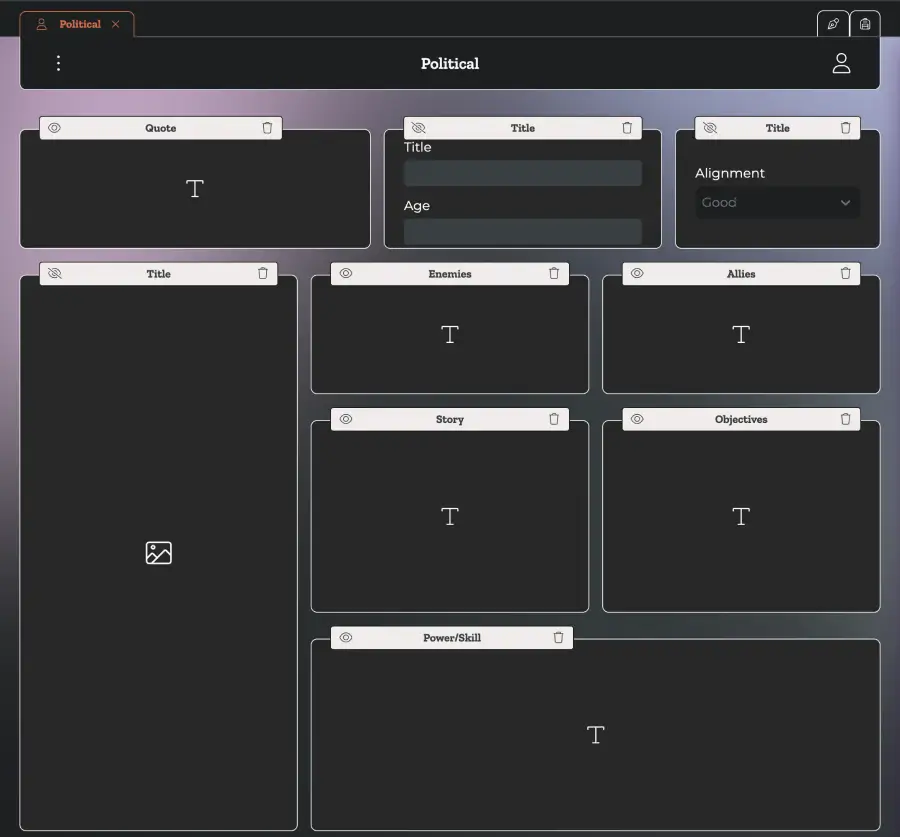Viewport: 900px width, 837px height.
Task: Delete the Objectives panel
Action: click(x=845, y=419)
